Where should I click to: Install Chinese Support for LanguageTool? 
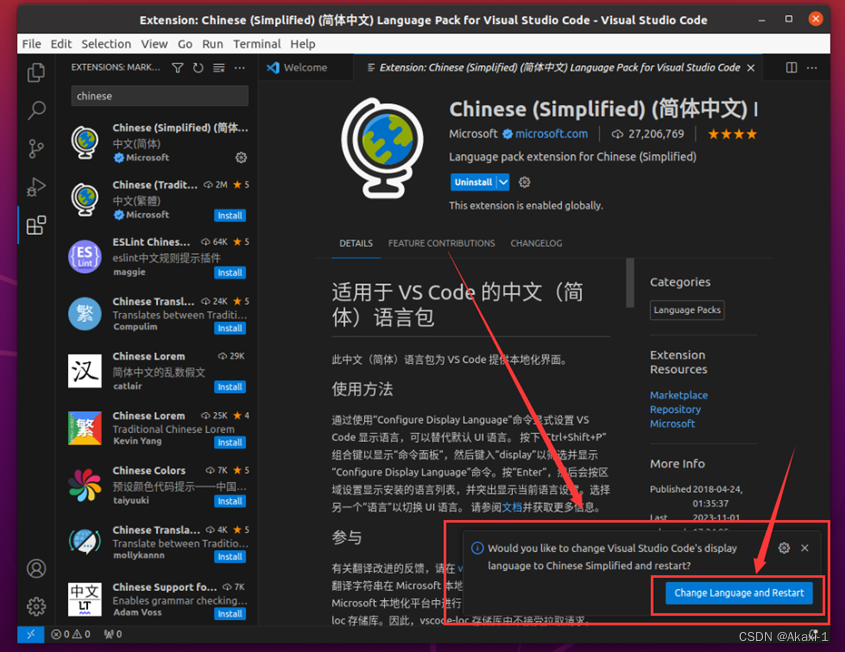[230, 614]
